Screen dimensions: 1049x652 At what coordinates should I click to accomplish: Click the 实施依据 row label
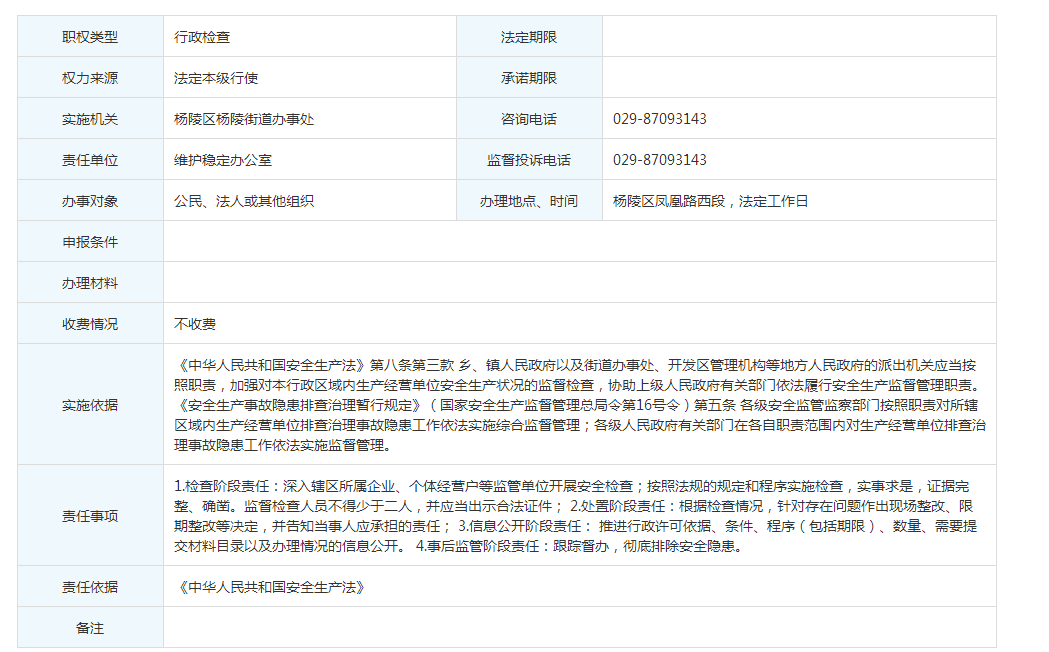pos(90,405)
